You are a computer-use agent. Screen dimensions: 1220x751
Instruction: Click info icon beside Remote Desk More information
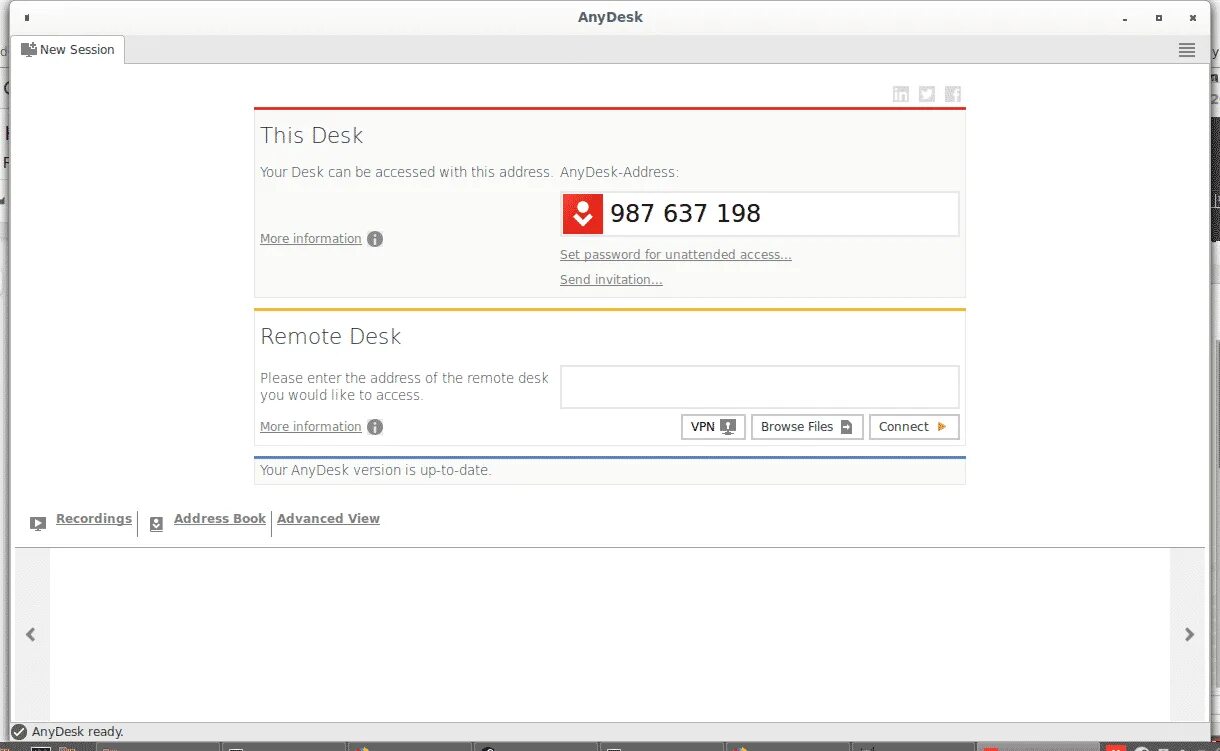point(375,427)
